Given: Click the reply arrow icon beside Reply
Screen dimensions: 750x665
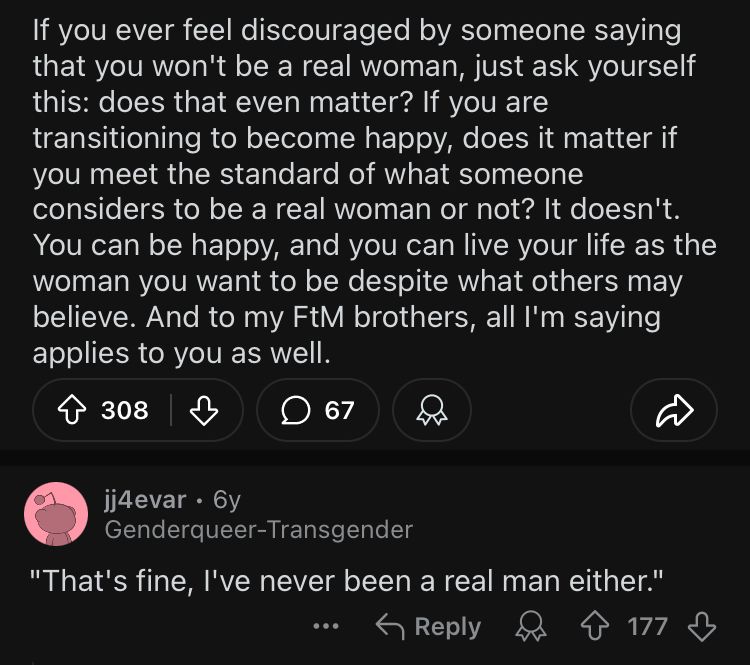Looking at the screenshot, I should [390, 627].
